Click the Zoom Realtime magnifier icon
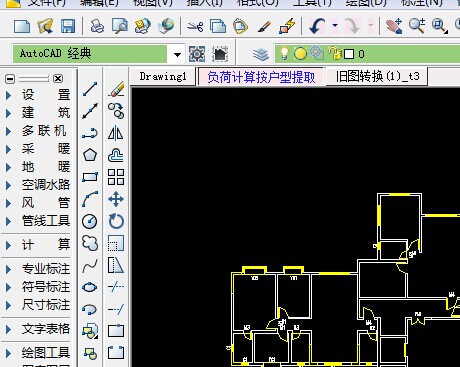The image size is (460, 367). pos(417,26)
